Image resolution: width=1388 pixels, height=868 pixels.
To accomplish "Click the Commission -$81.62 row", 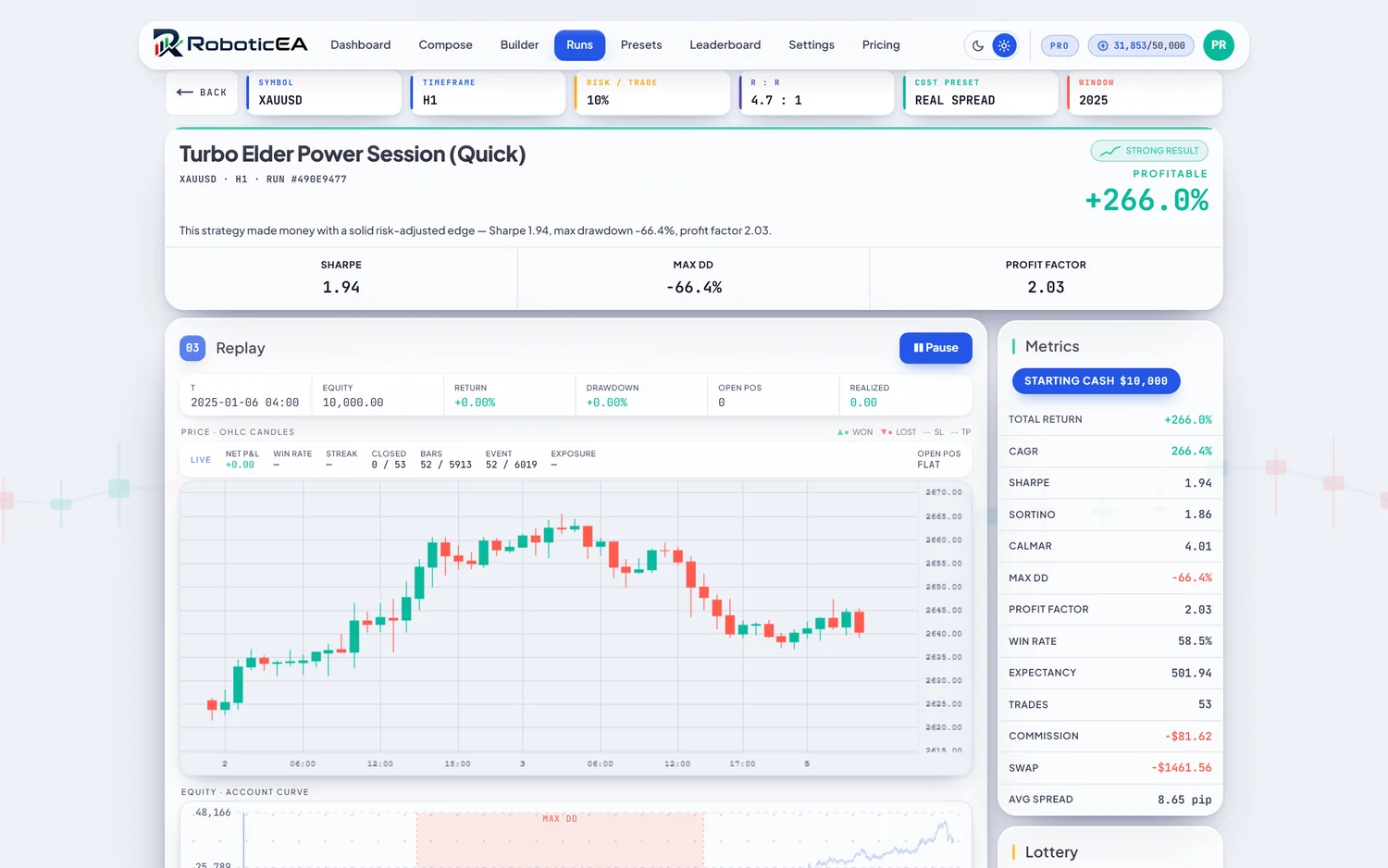I will 1110,736.
